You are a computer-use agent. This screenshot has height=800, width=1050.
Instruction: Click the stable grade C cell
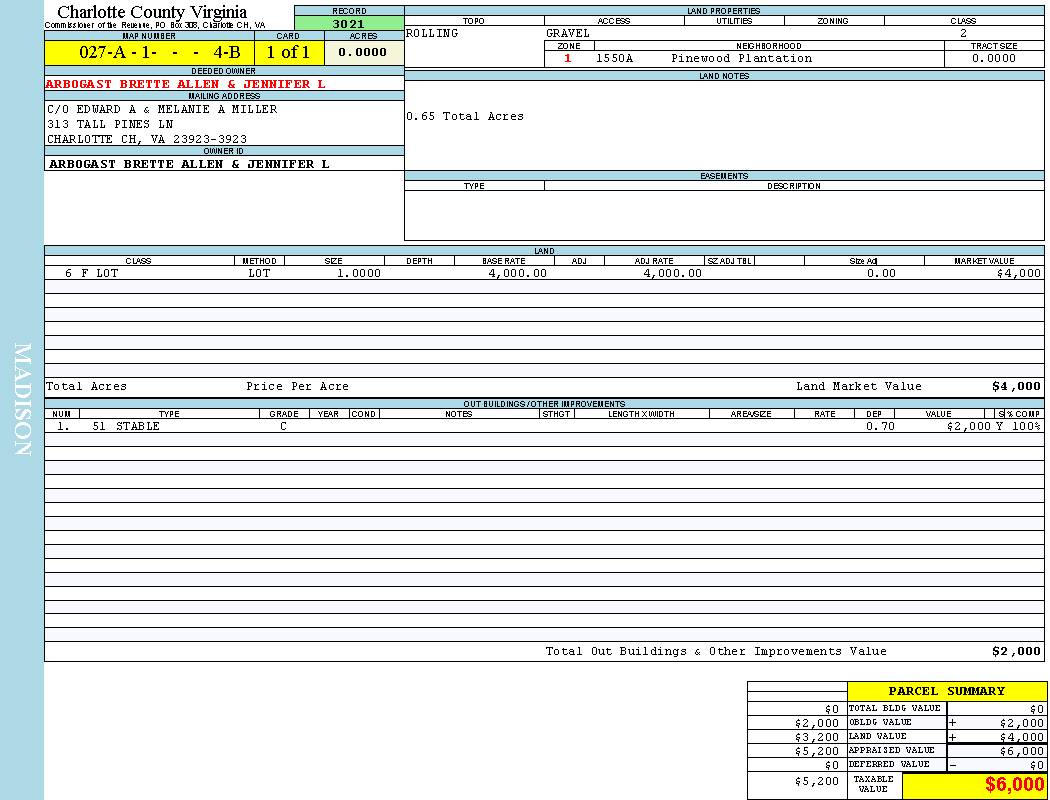[284, 427]
